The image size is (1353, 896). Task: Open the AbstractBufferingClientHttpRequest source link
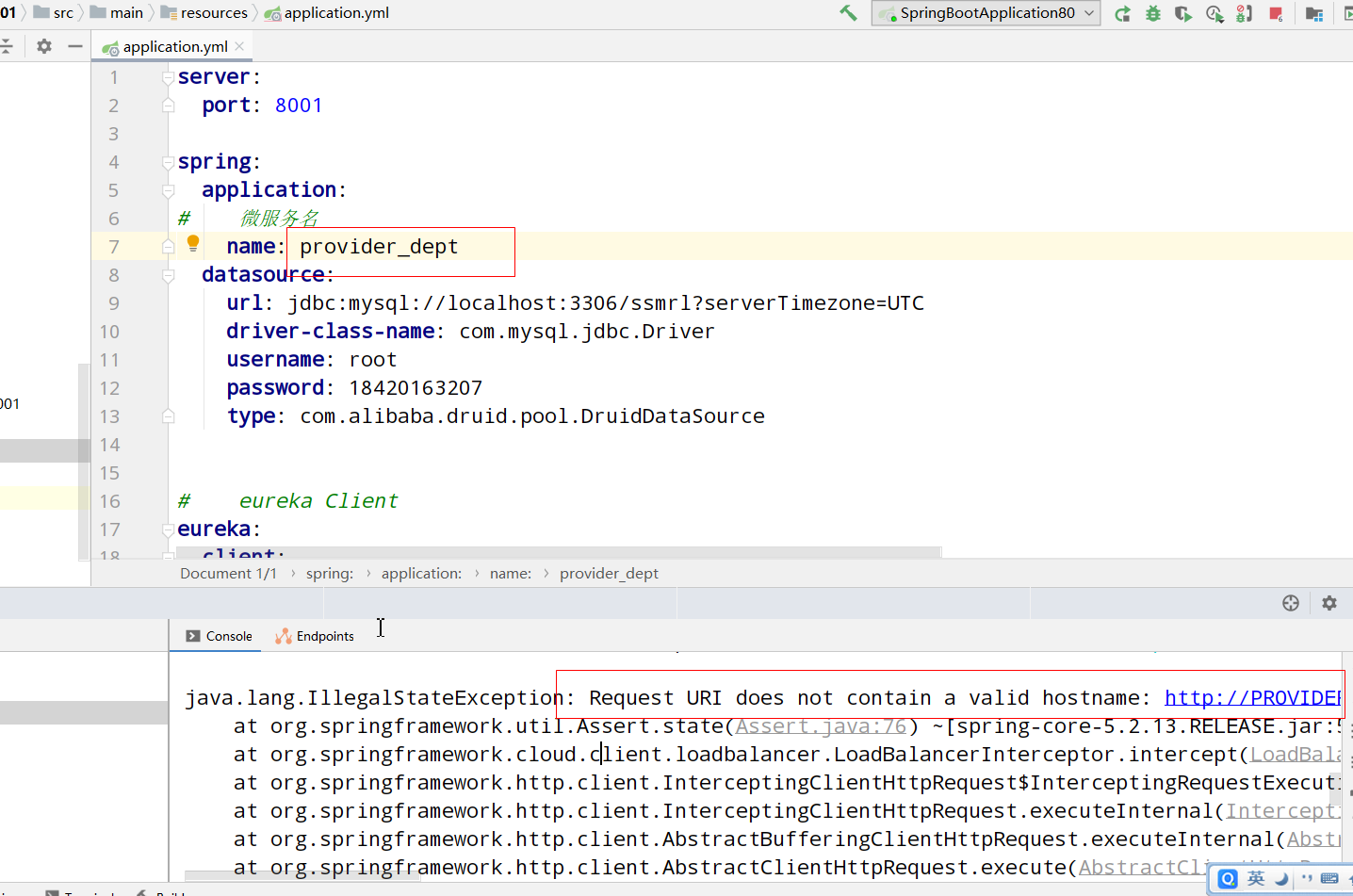click(1313, 839)
